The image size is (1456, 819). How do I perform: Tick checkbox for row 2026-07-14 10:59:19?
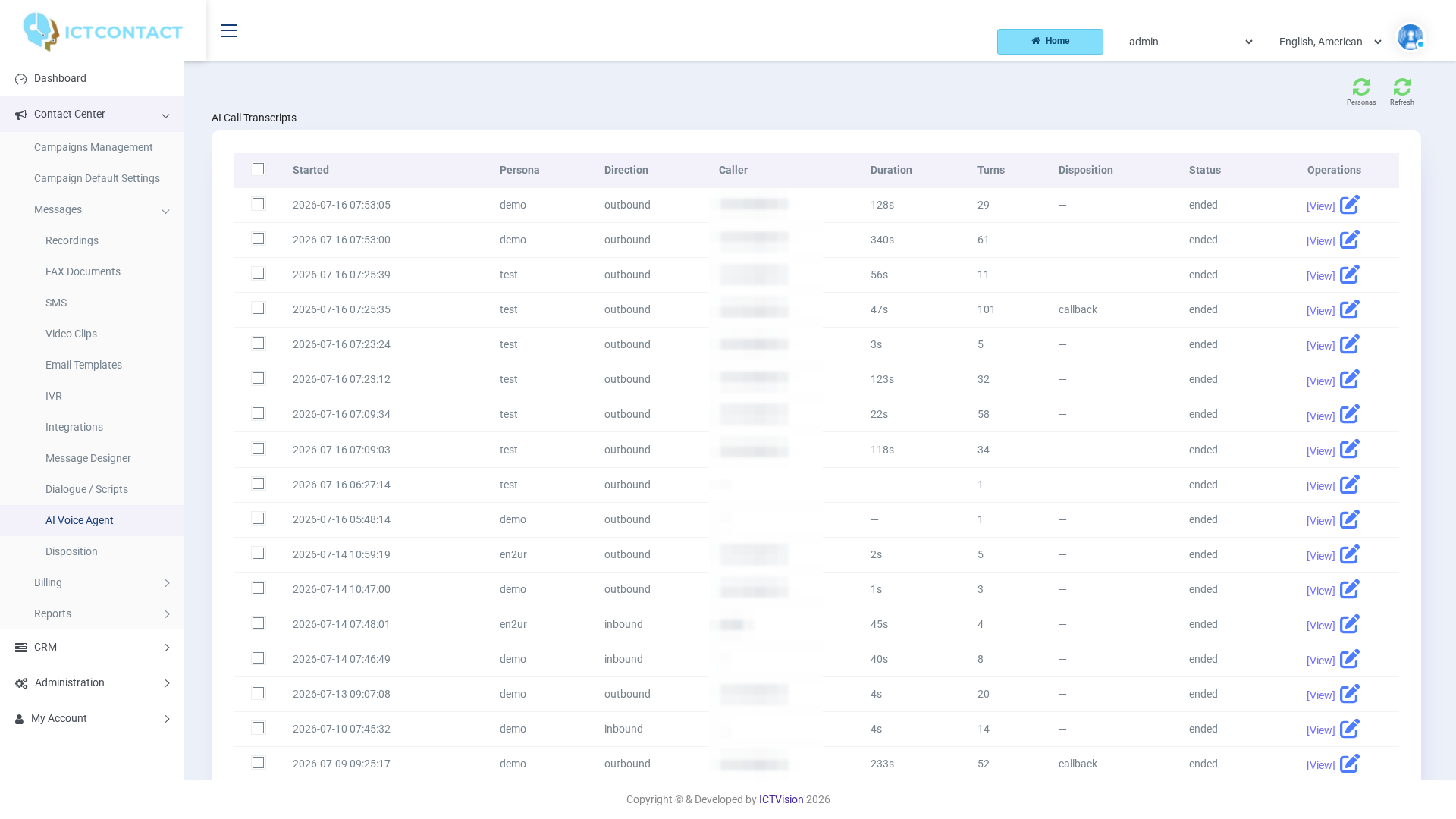(x=259, y=554)
